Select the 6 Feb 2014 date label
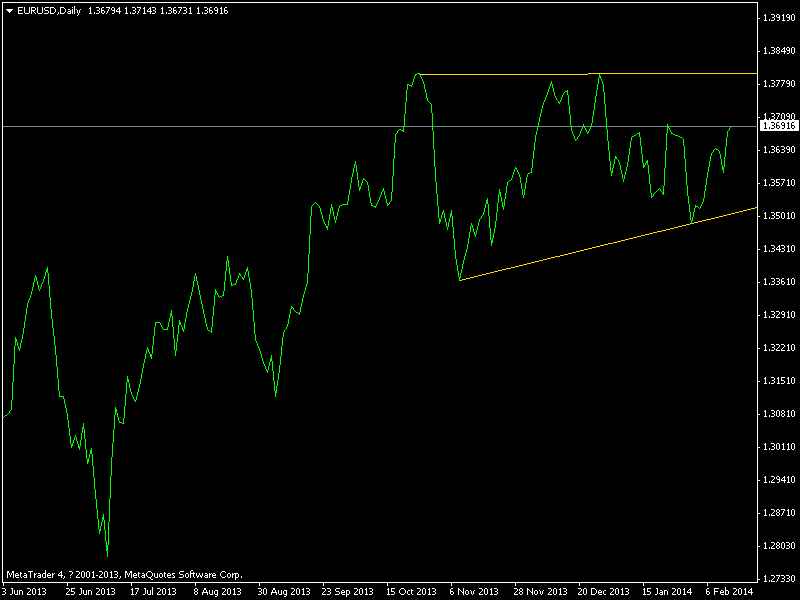Screen dimensions: 800x600 pyautogui.click(x=730, y=592)
